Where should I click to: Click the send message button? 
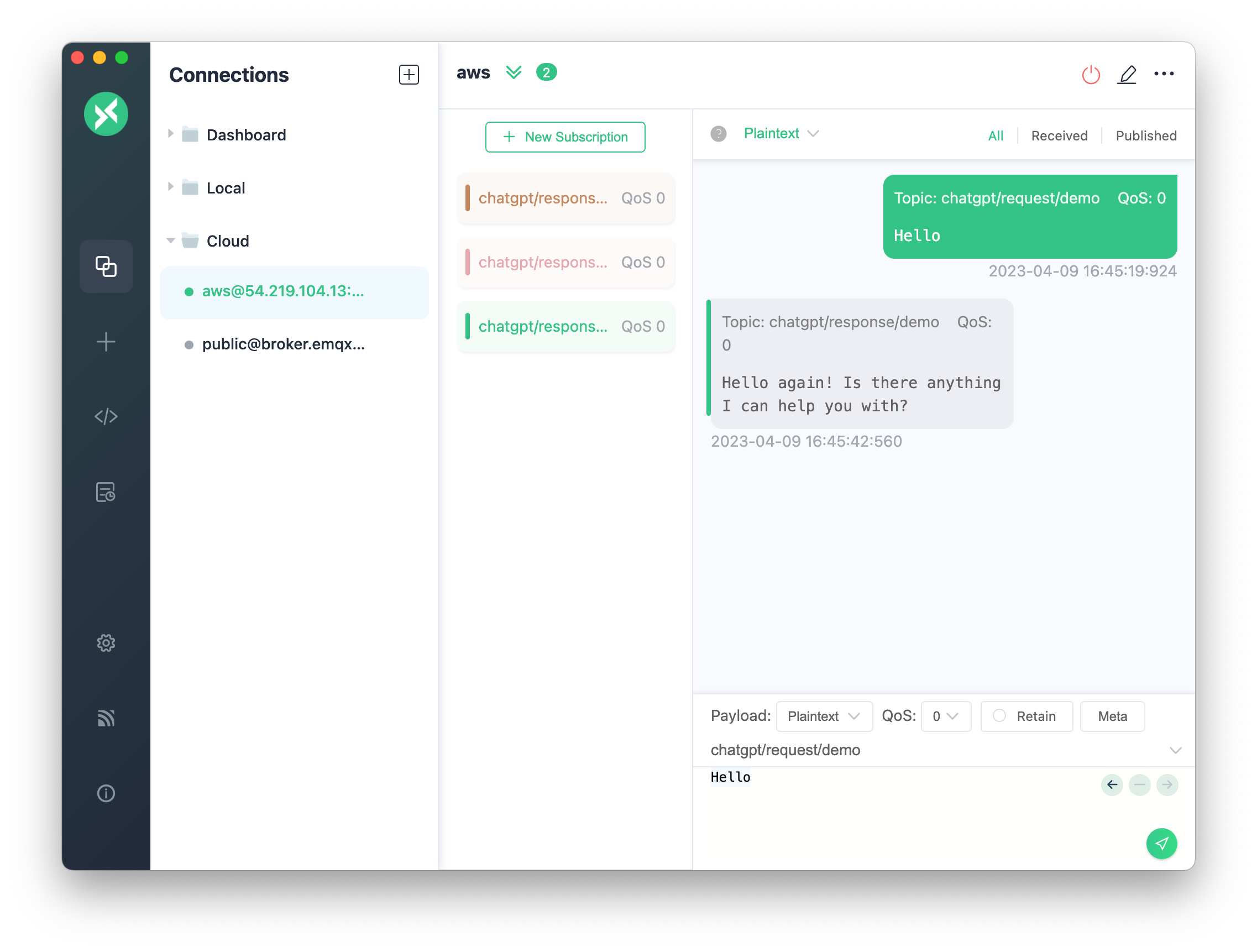1162,843
